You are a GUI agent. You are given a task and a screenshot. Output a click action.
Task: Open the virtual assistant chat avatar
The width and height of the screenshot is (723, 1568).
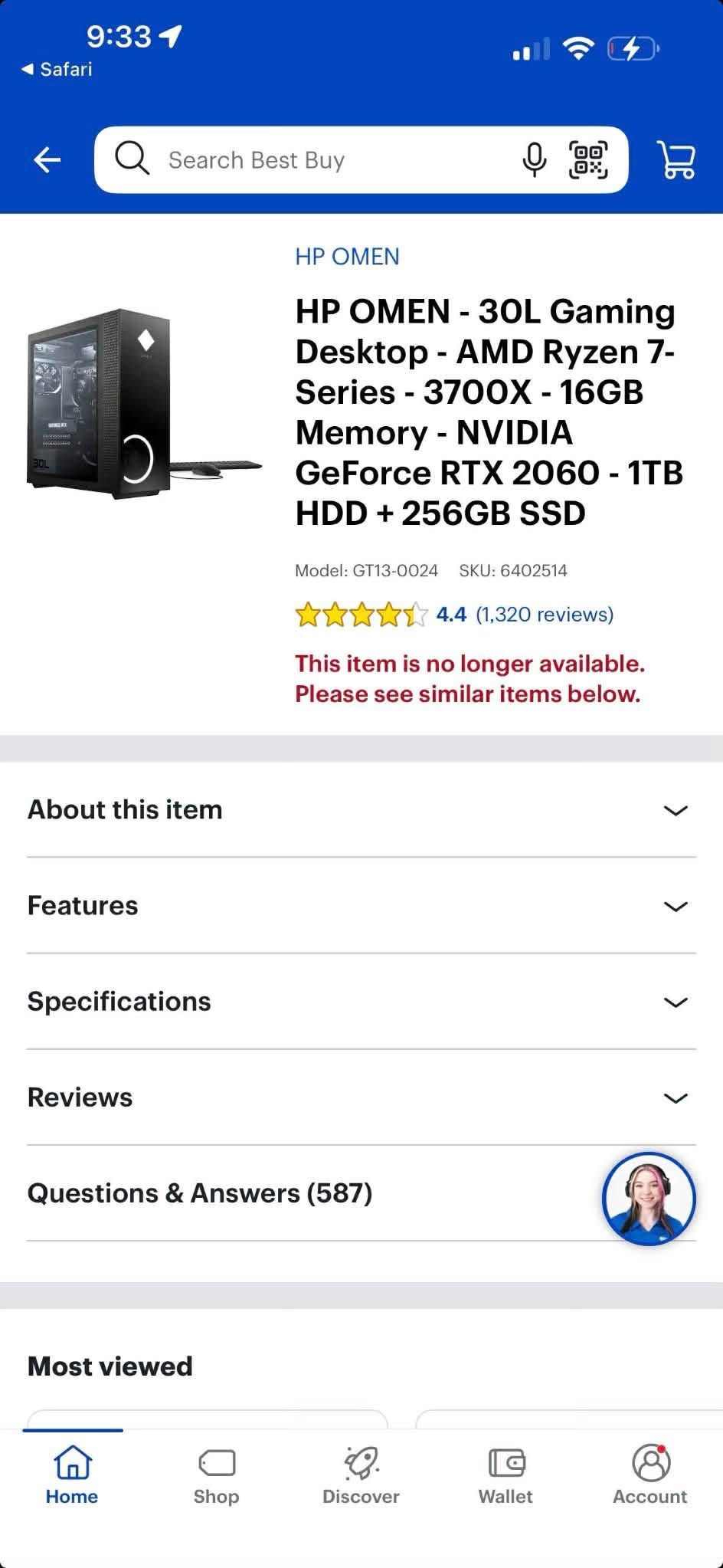[649, 1199]
